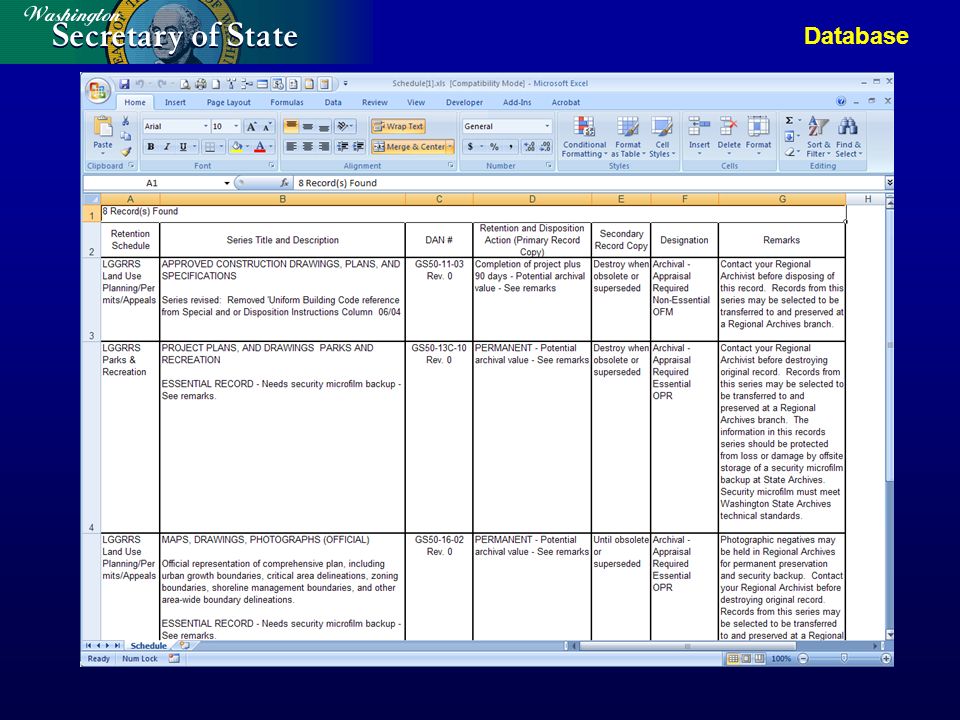The height and width of the screenshot is (720, 960).
Task: Open the Merge & Center dropdown arrow
Action: point(451,146)
